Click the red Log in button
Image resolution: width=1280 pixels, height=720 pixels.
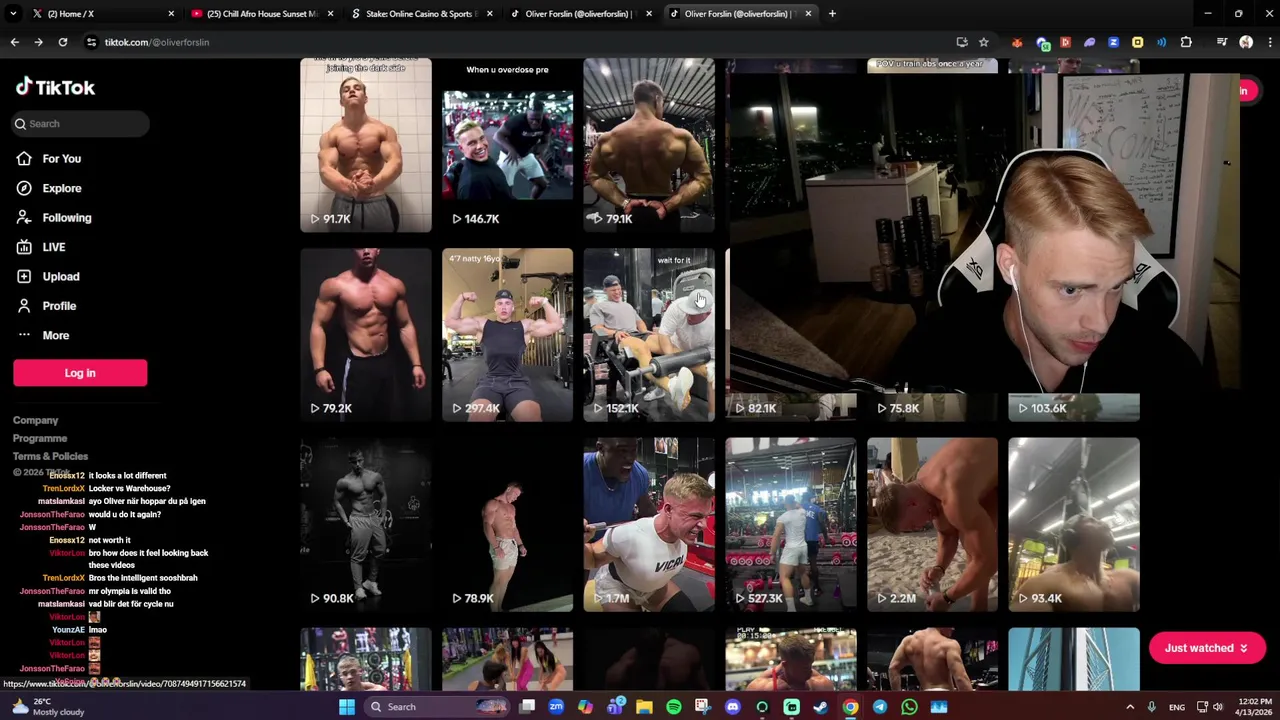(80, 373)
